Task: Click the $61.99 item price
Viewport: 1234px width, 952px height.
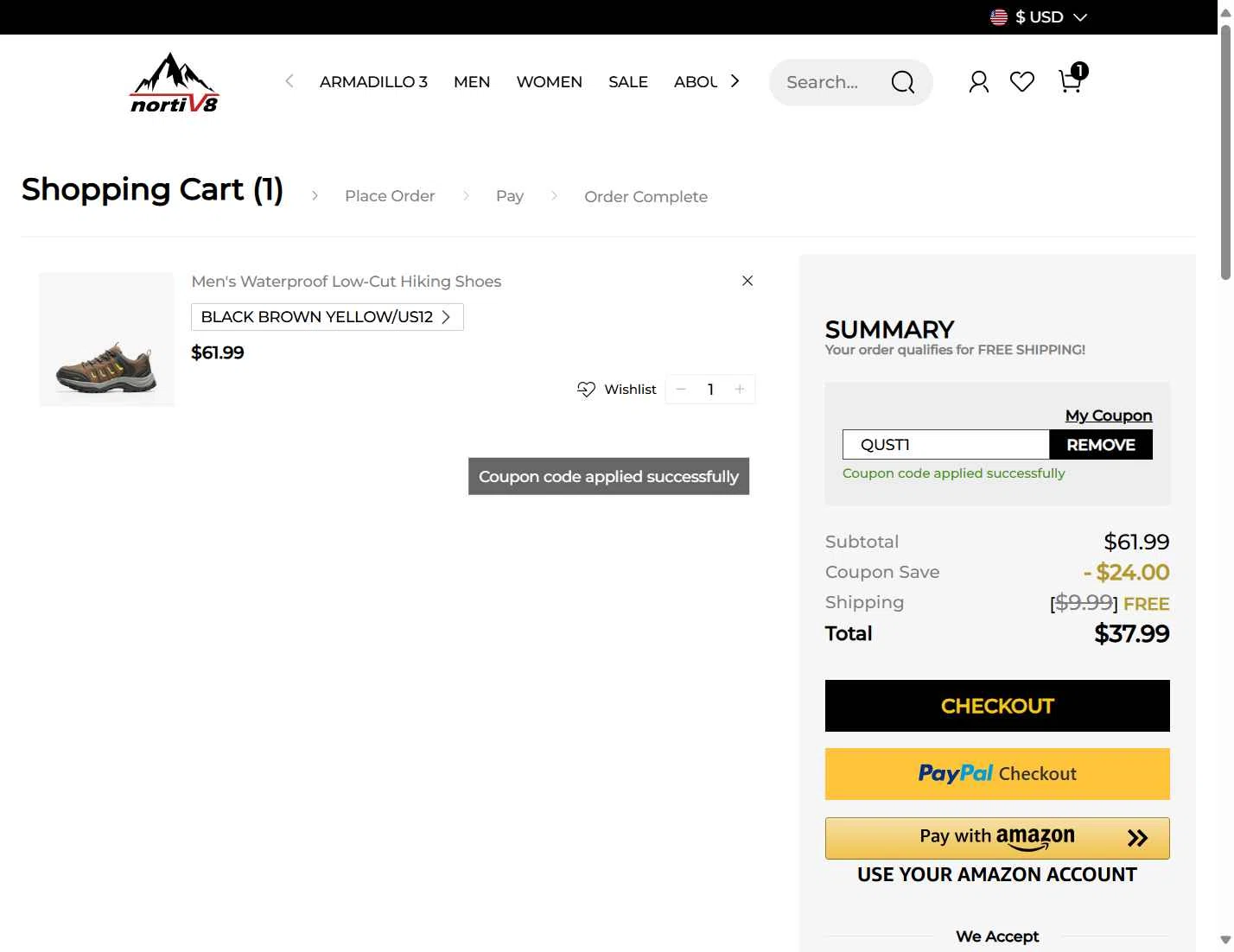Action: pyautogui.click(x=218, y=352)
